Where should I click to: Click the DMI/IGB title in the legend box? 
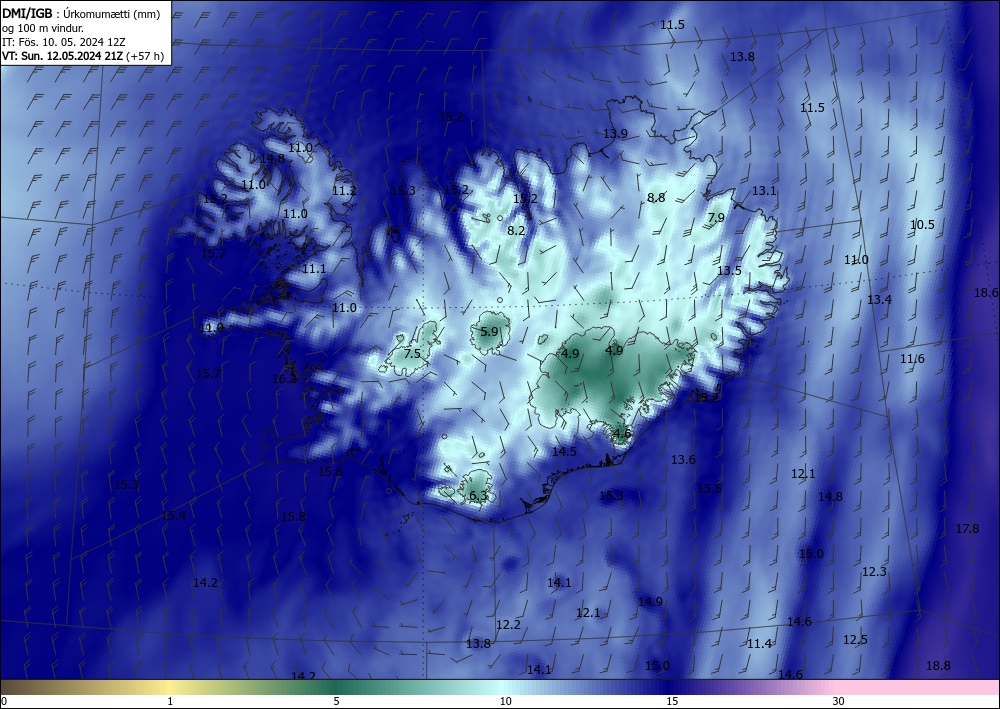(x=29, y=13)
